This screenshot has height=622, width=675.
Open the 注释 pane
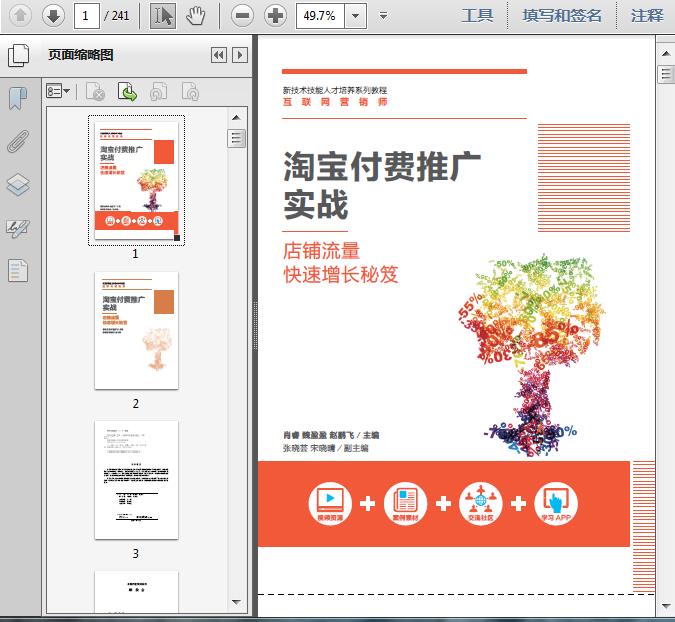click(647, 16)
